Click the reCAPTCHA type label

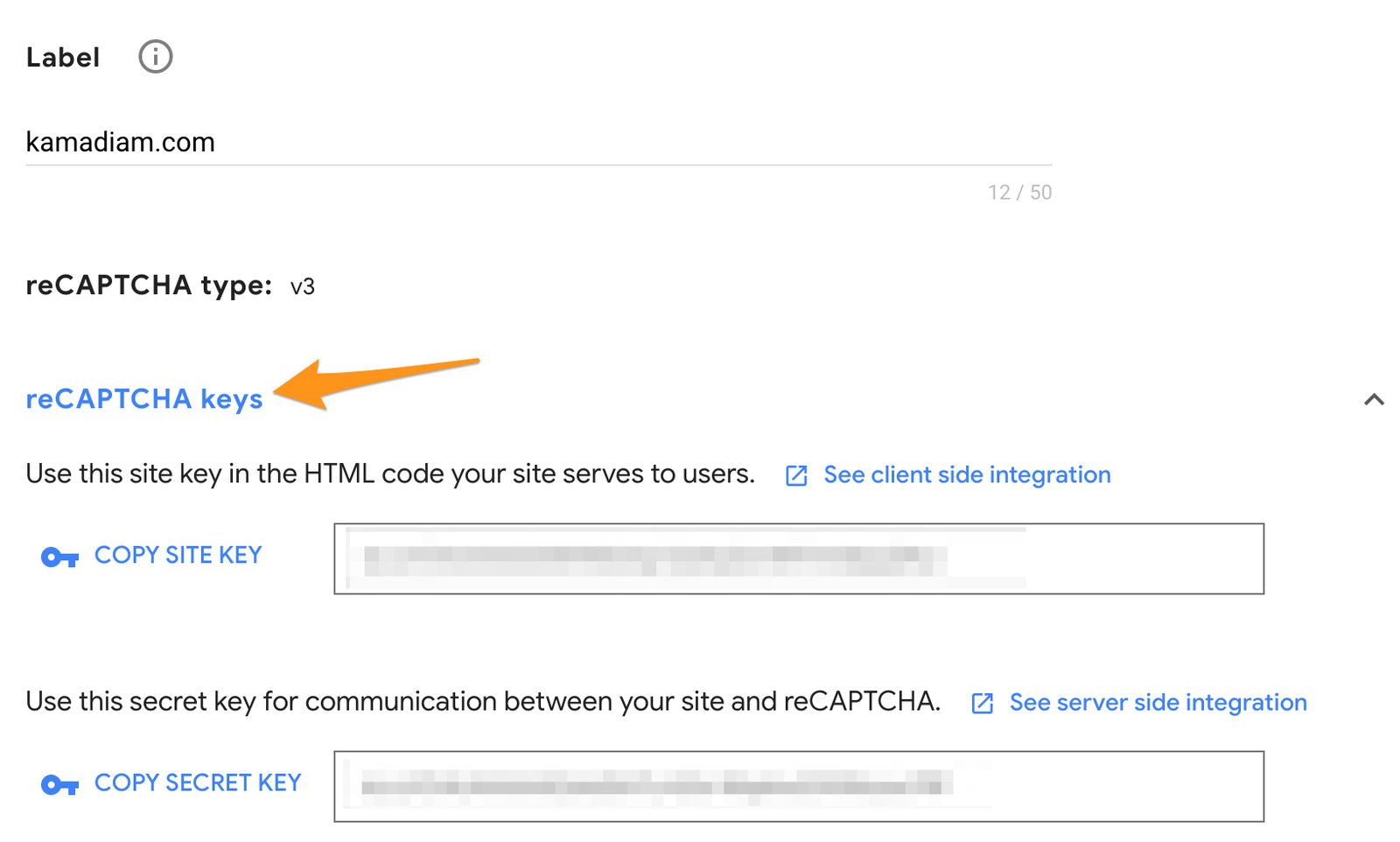(149, 285)
